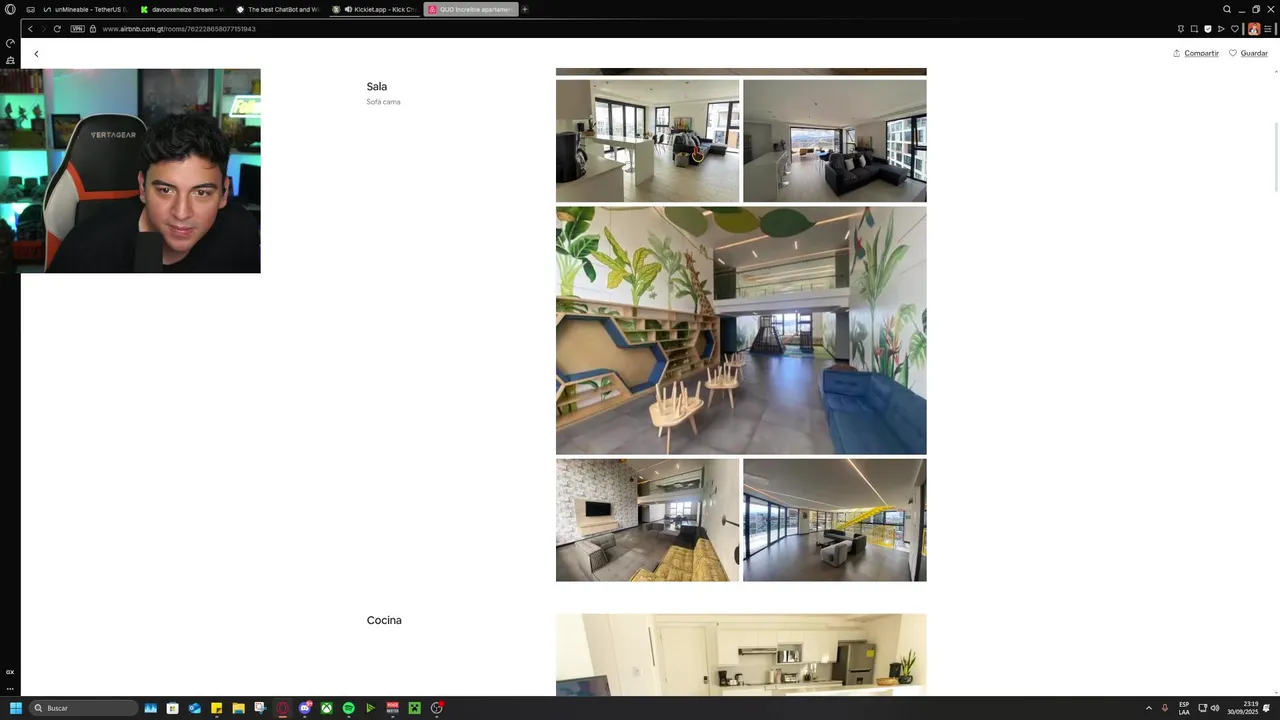Screen dimensions: 1280x720
Task: Open the volume speaker tray icon
Action: point(1215,708)
